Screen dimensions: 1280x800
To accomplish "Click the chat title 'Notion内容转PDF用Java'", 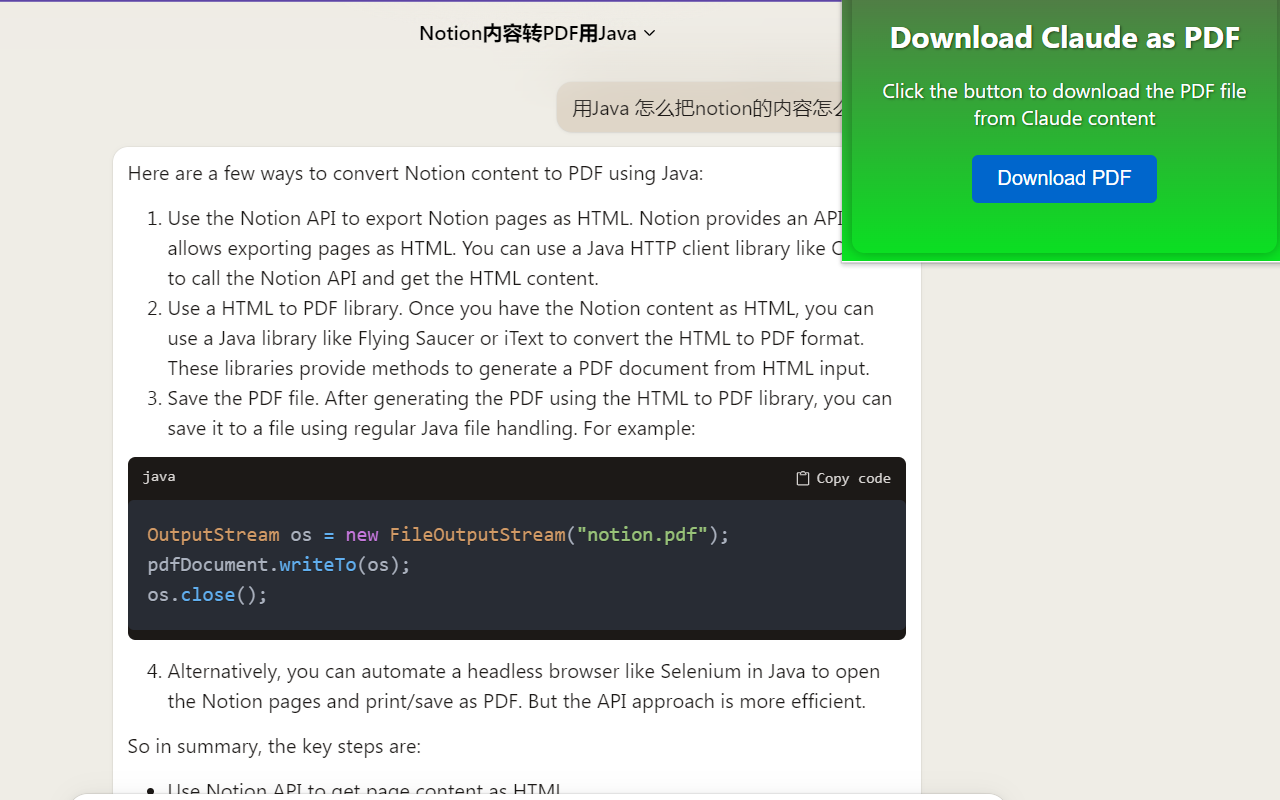I will [x=528, y=34].
